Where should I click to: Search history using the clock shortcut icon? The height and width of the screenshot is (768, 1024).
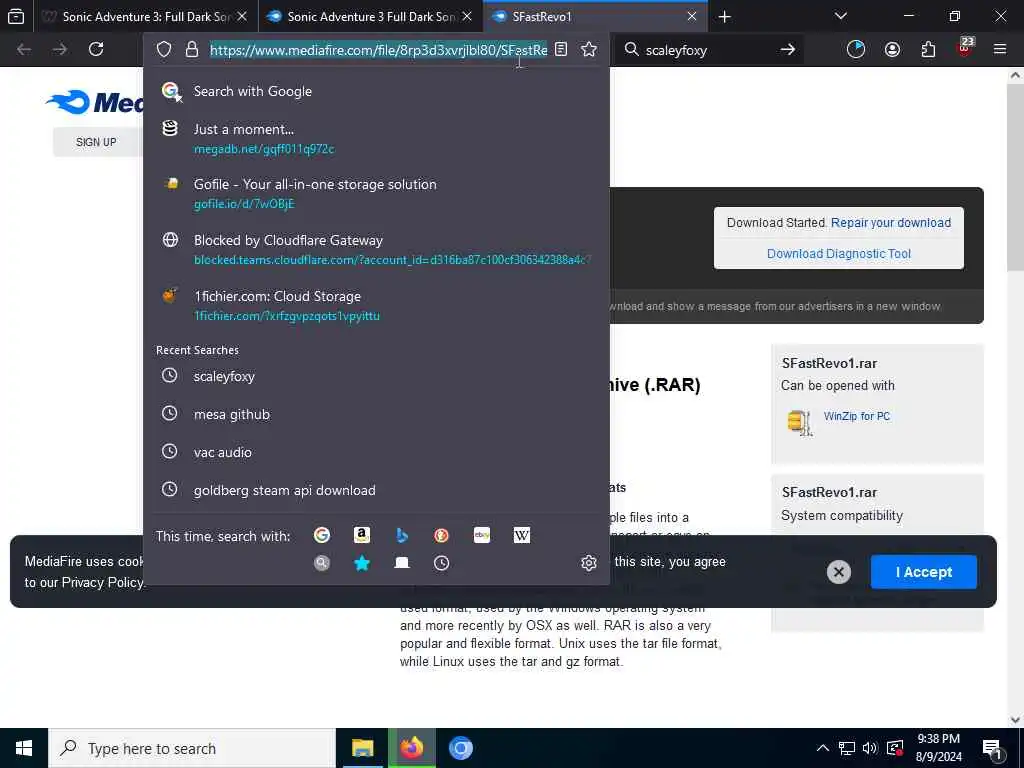tap(441, 563)
